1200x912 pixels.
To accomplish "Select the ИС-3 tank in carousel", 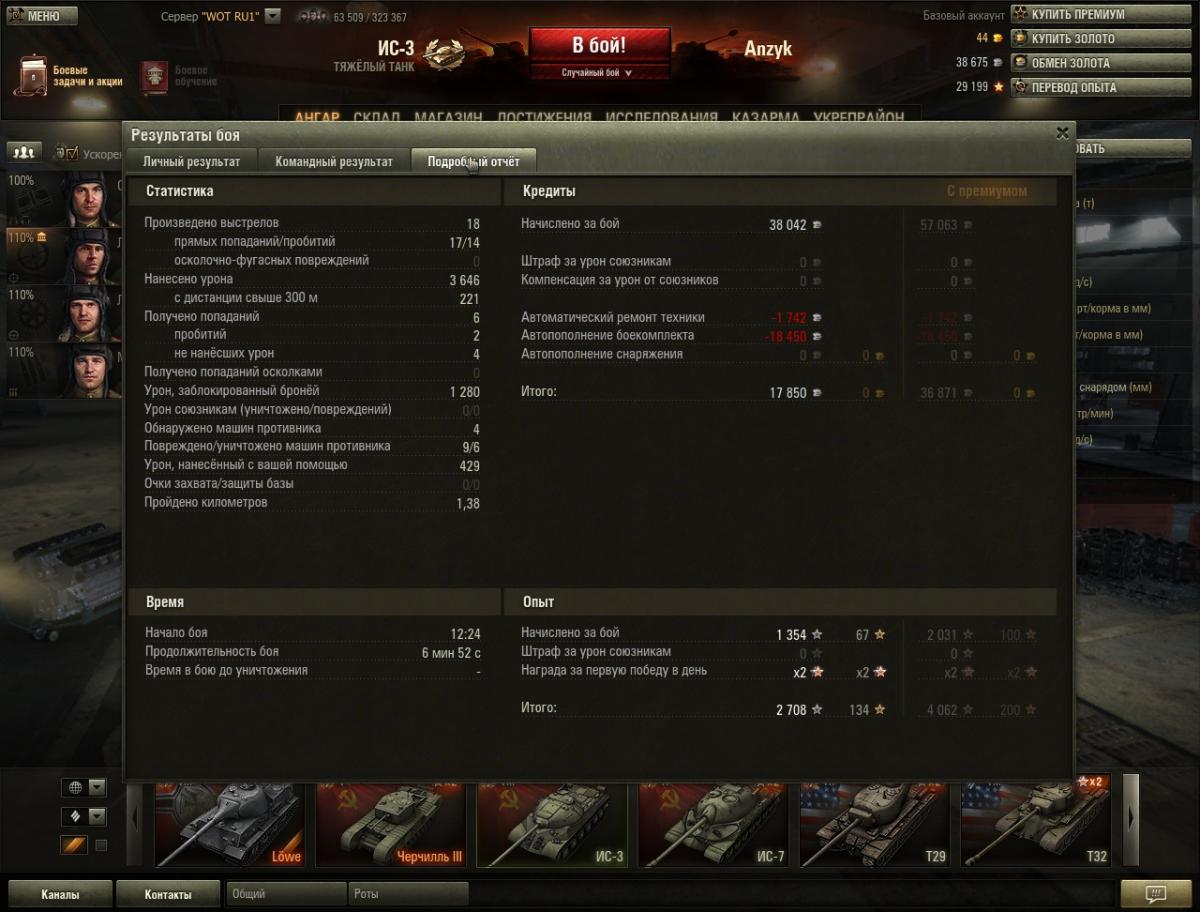I will 552,823.
